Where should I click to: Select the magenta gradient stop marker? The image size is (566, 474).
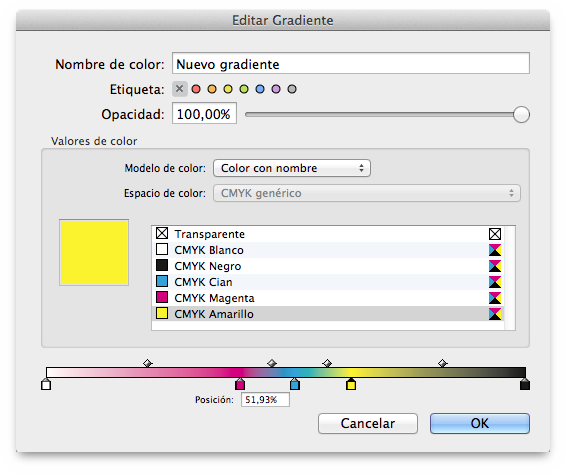pyautogui.click(x=240, y=384)
